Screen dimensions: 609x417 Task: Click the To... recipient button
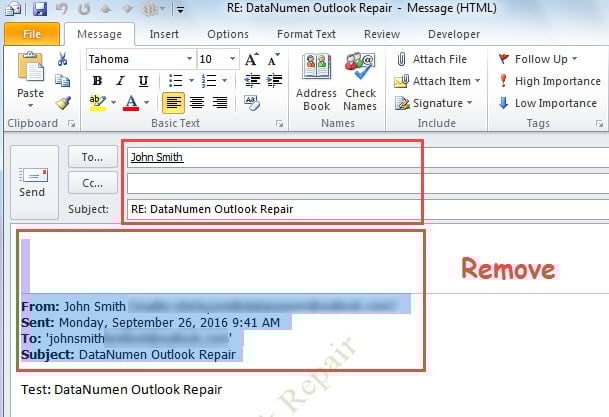pos(92,157)
